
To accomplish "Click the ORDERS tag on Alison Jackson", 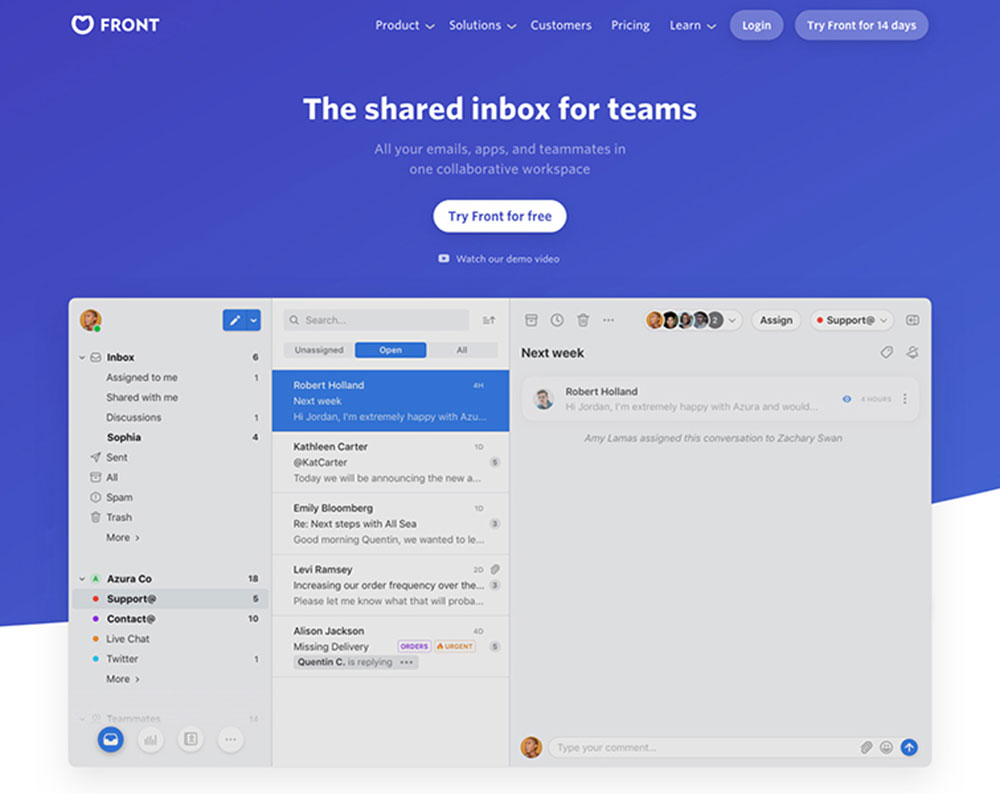I will (414, 647).
